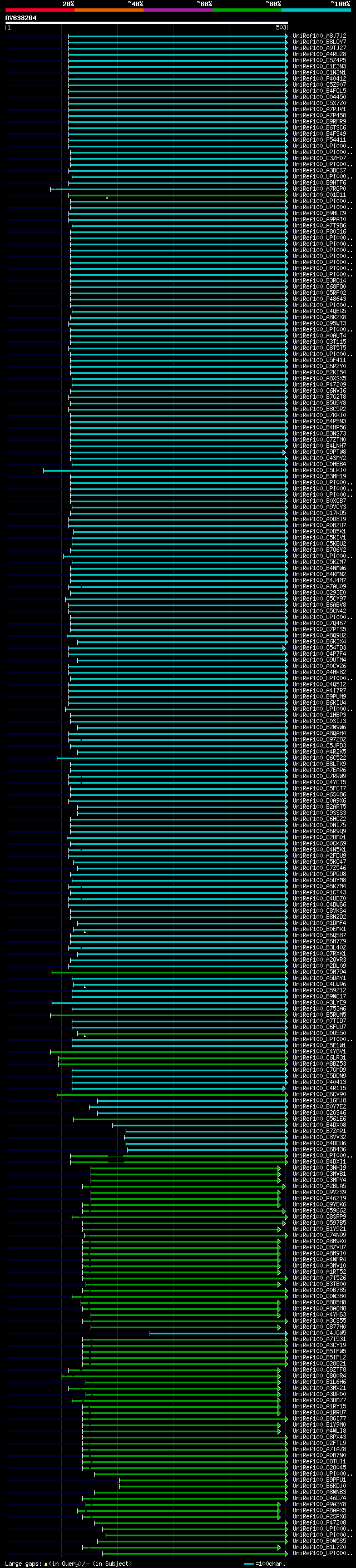Select label UniRef100_Q5Z907
Screen dimensions: 356x1568
(319, 85)
